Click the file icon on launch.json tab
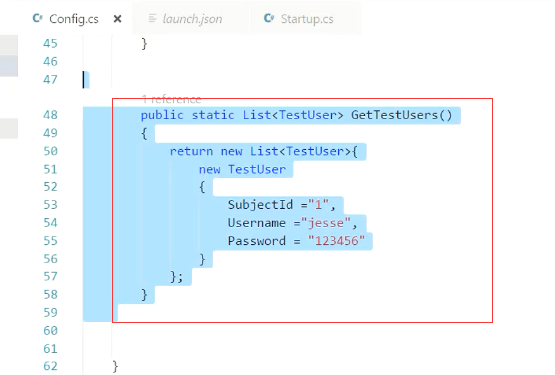Image resolution: width=555 pixels, height=375 pixels. click(152, 18)
